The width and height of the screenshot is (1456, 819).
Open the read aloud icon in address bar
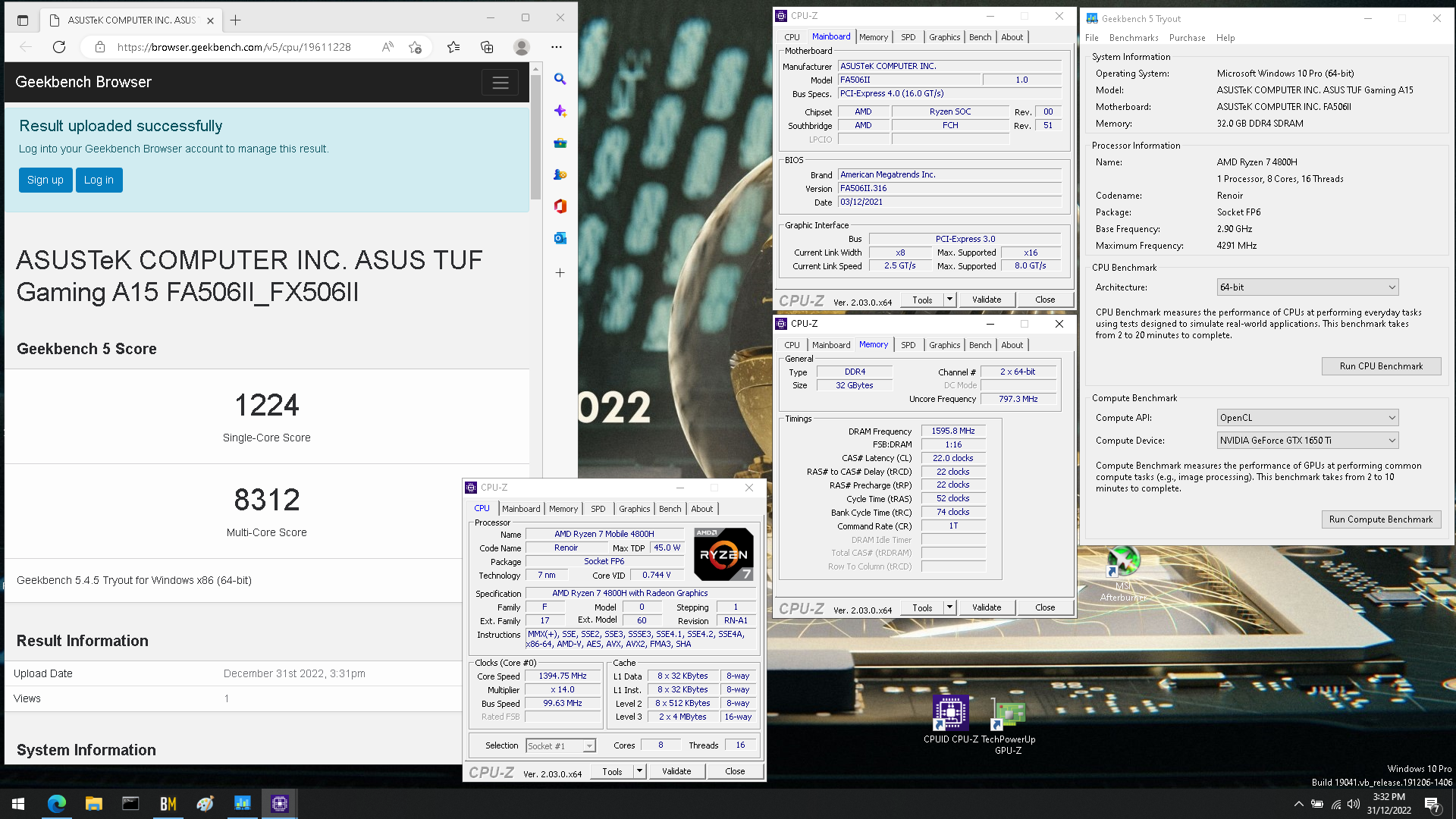pyautogui.click(x=388, y=47)
